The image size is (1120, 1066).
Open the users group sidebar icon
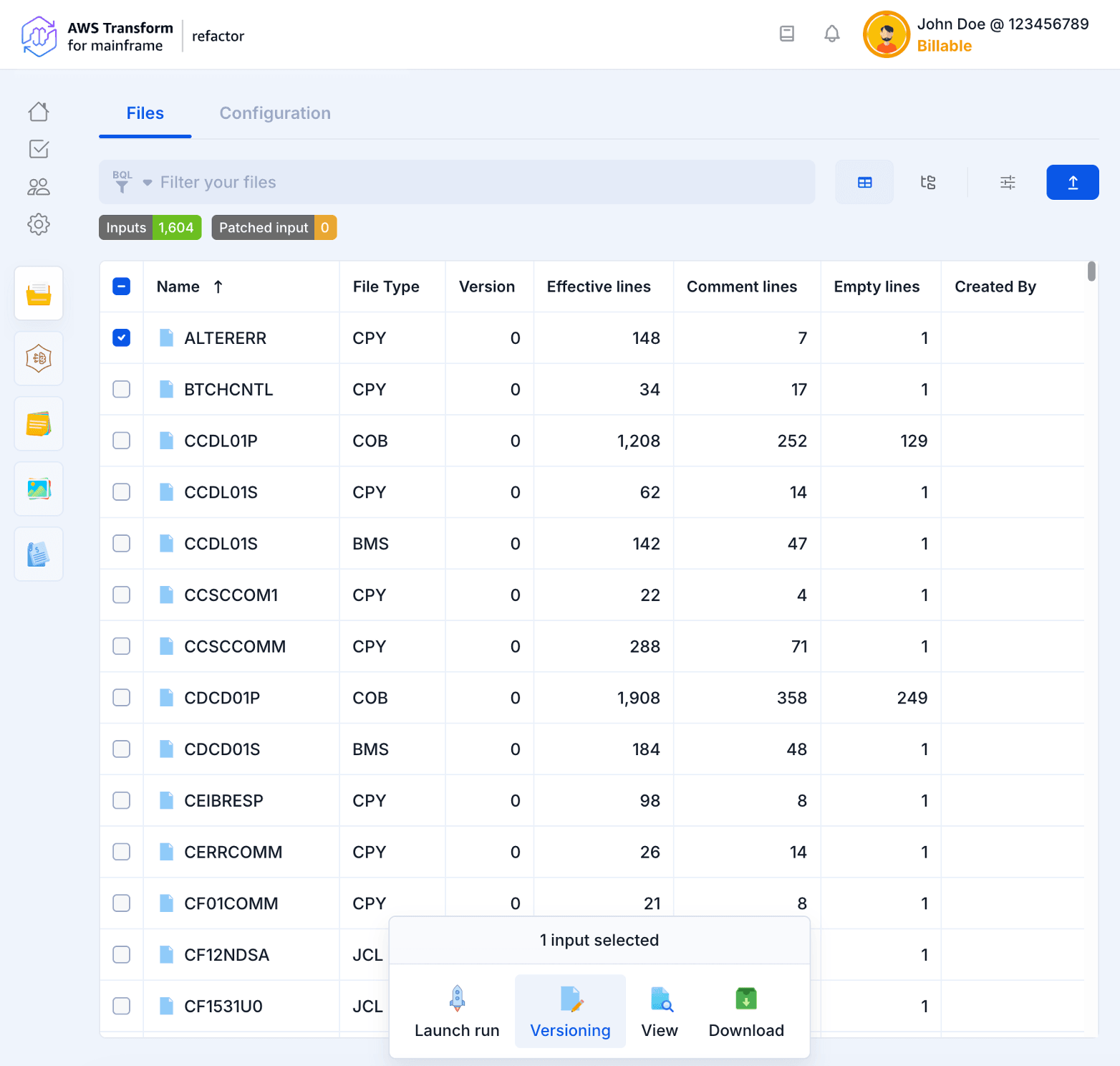coord(39,187)
